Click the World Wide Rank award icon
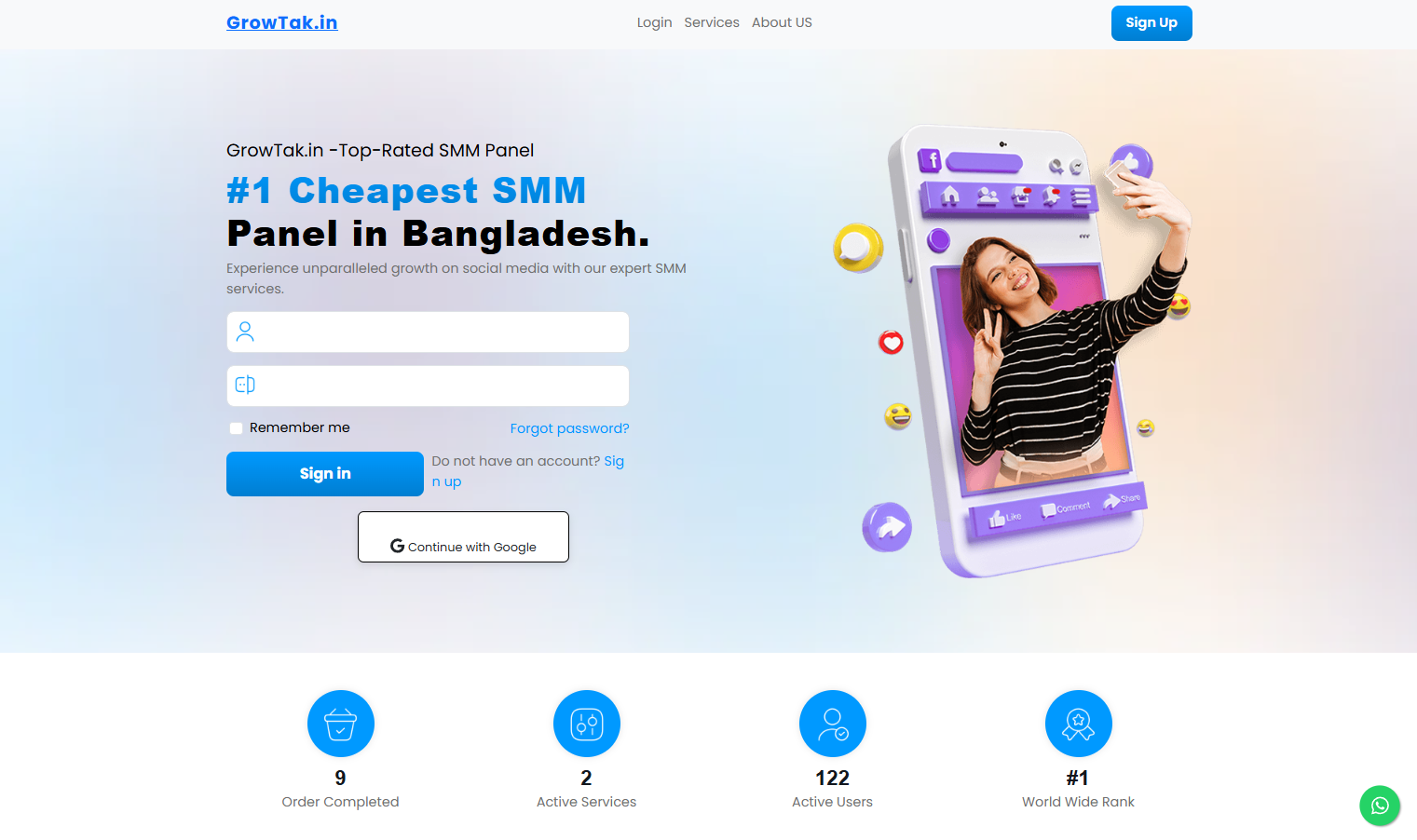1417x840 pixels. [1079, 724]
